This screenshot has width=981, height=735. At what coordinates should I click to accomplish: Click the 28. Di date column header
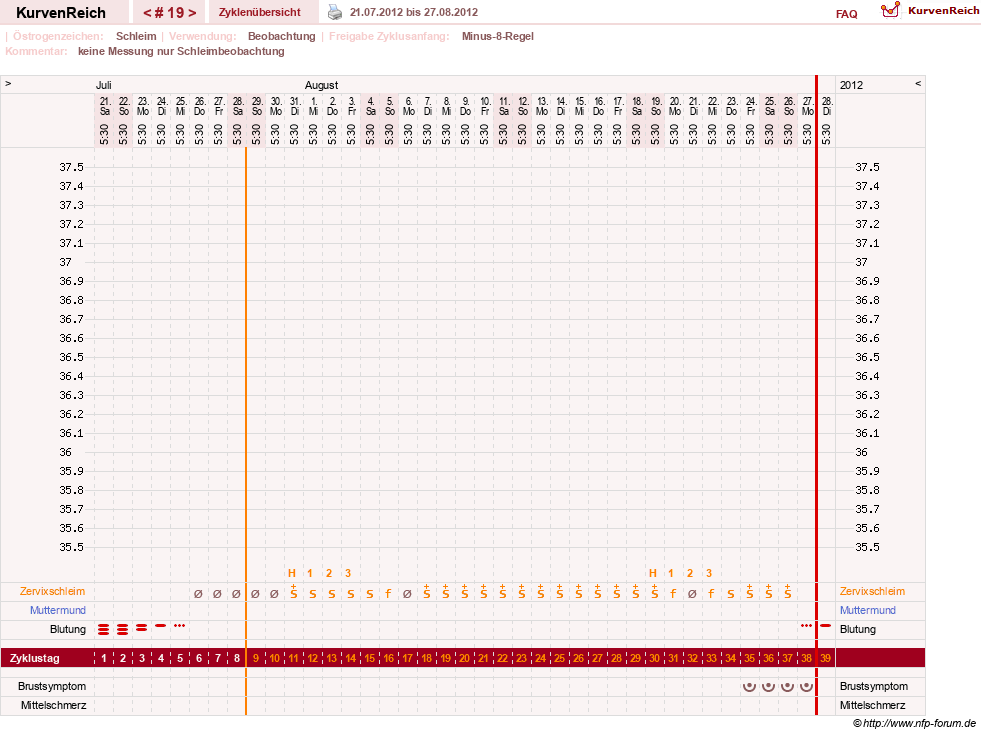(x=826, y=106)
